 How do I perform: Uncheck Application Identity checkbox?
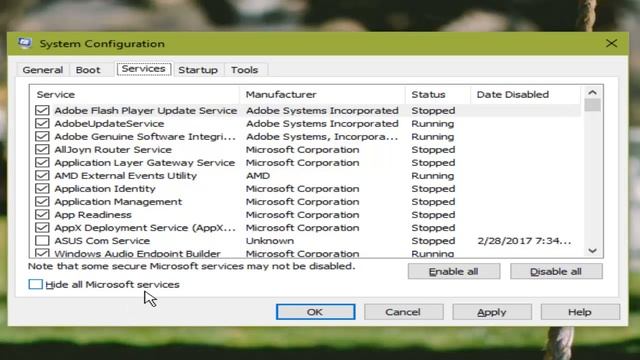click(42, 189)
